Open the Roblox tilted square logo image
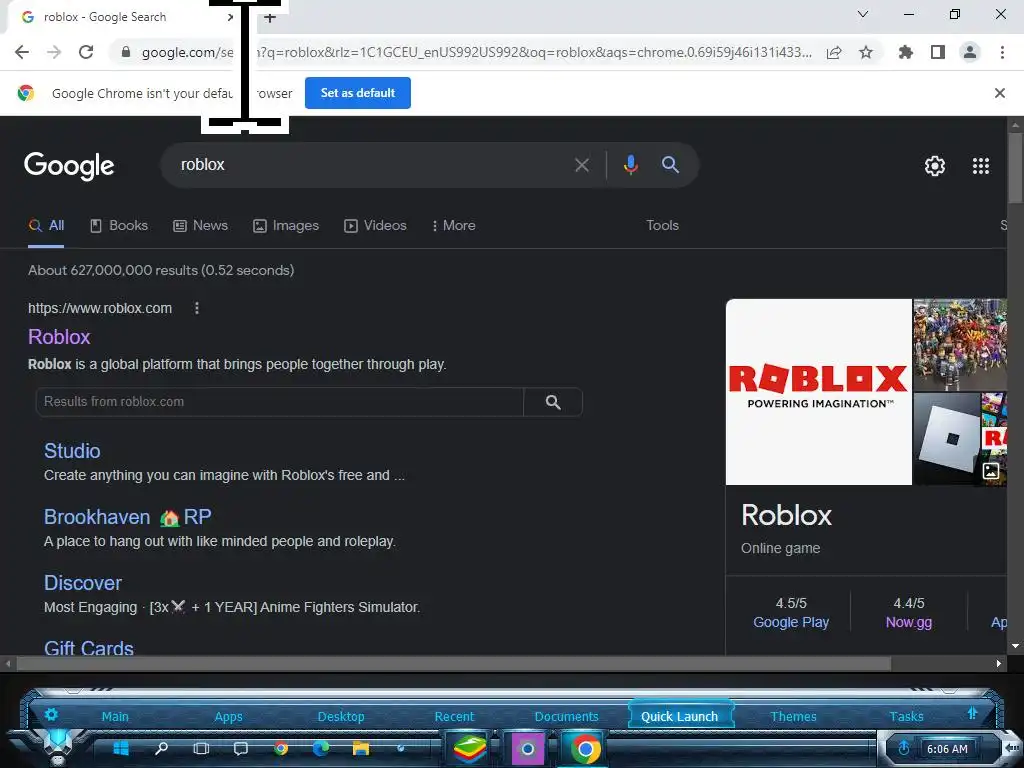 [x=946, y=439]
